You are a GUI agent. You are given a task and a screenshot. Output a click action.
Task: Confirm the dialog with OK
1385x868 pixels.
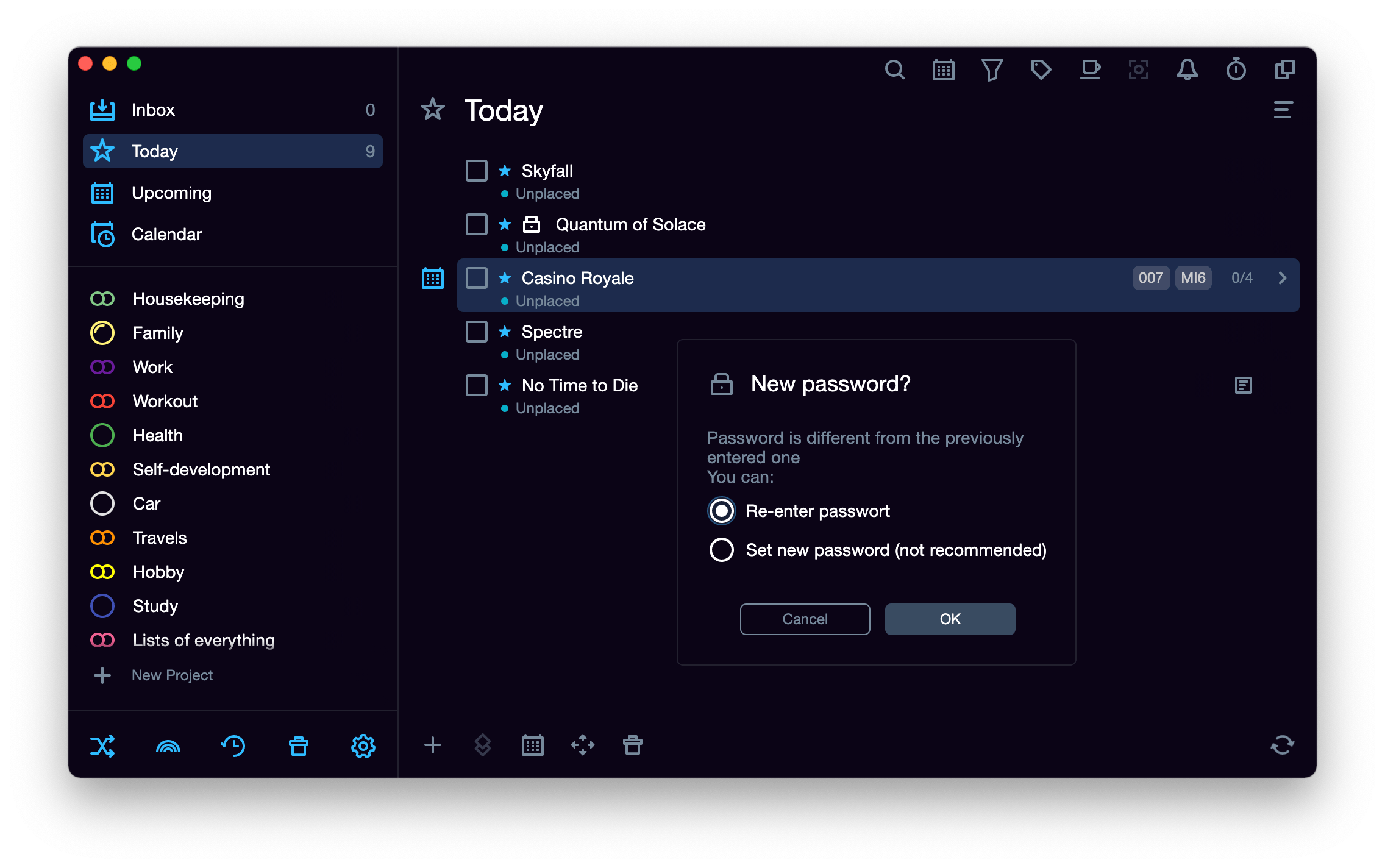click(x=950, y=619)
